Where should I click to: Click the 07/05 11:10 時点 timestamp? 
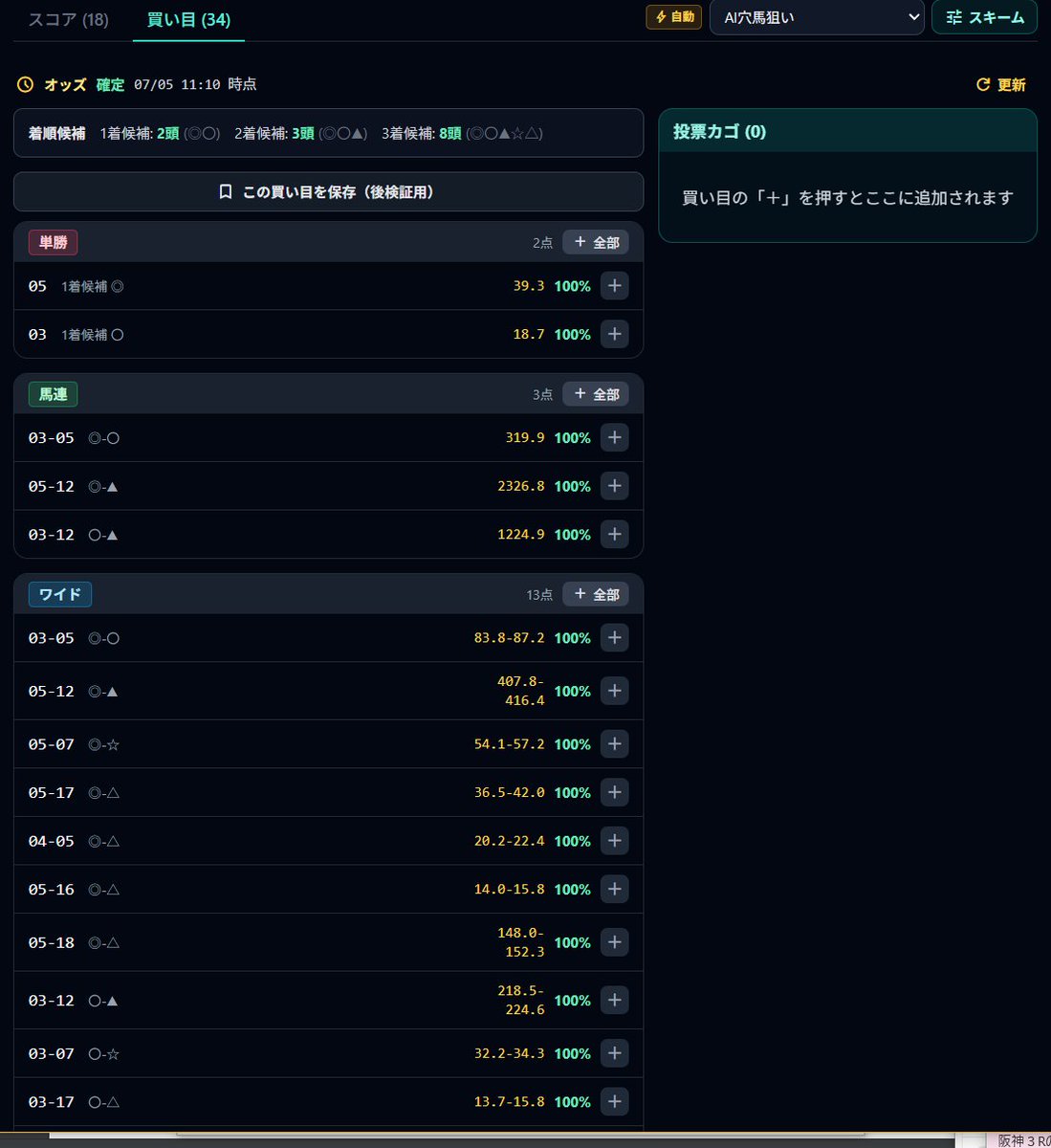tap(195, 84)
